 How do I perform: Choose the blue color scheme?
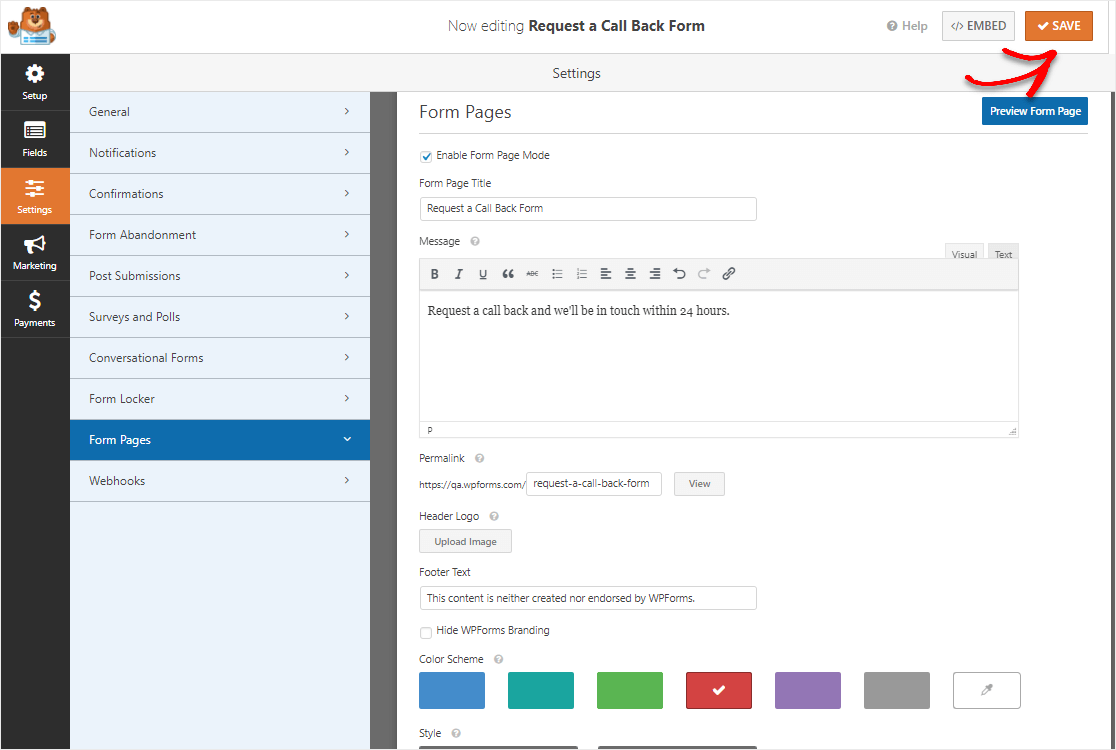pyautogui.click(x=452, y=690)
